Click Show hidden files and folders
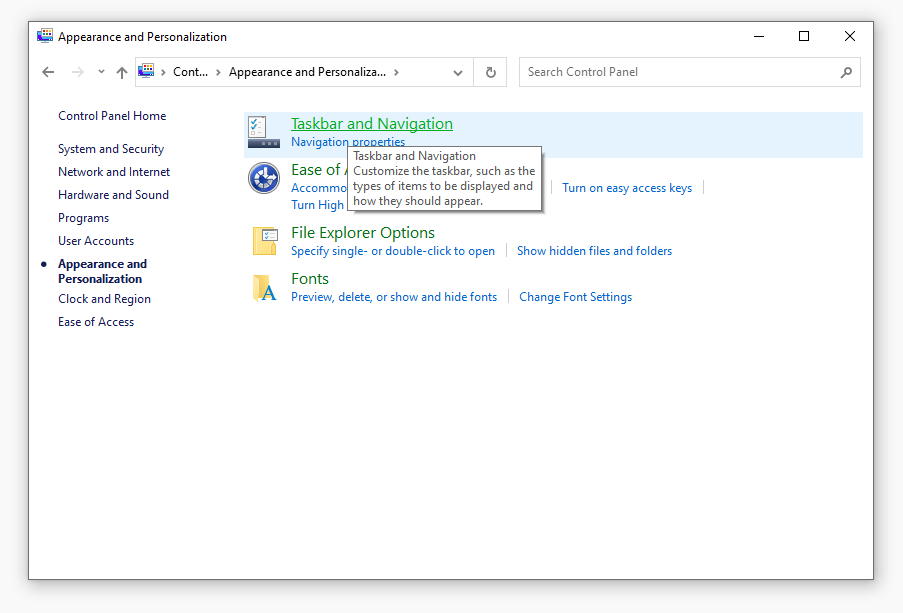 [x=594, y=251]
